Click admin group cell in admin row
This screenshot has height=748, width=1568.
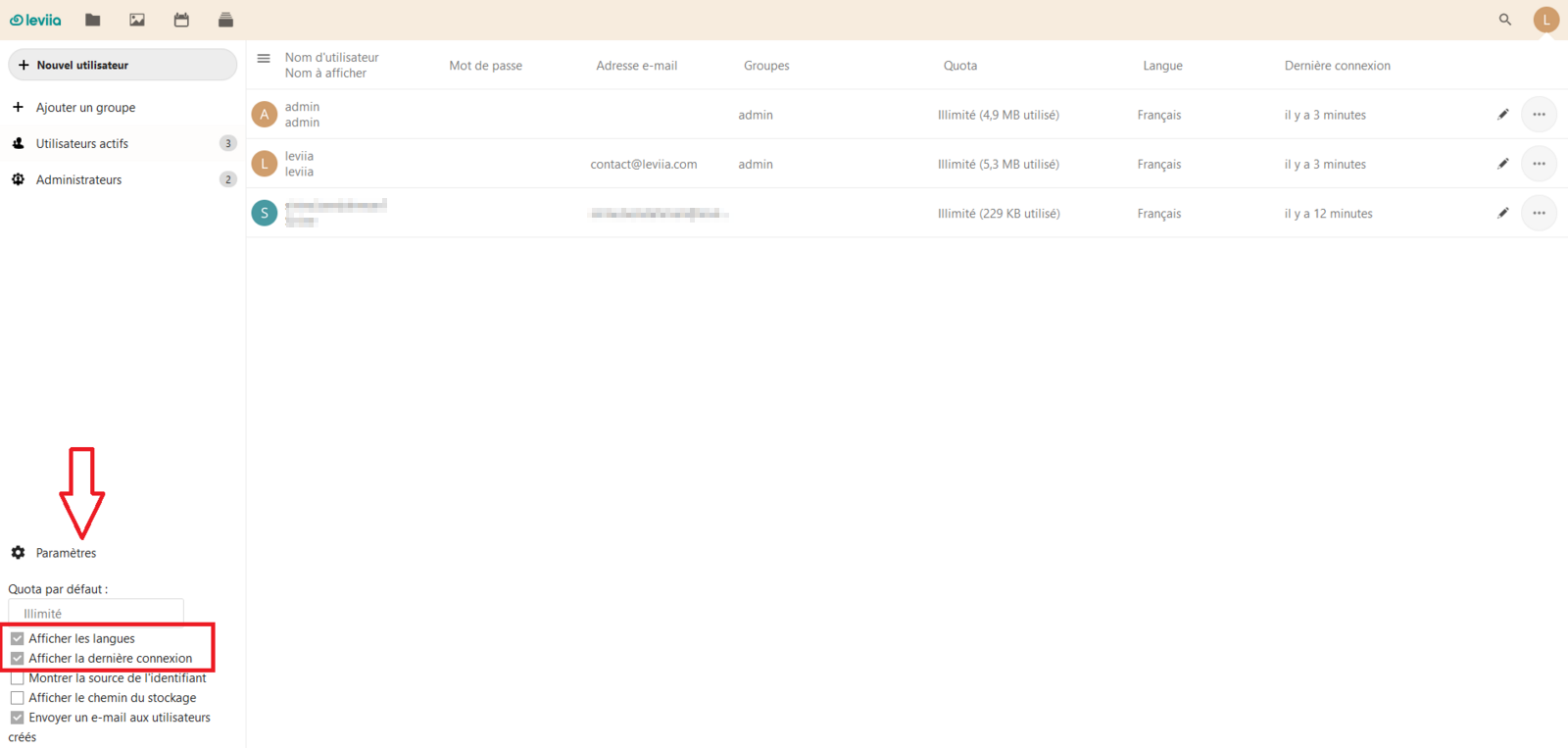pyautogui.click(x=756, y=115)
